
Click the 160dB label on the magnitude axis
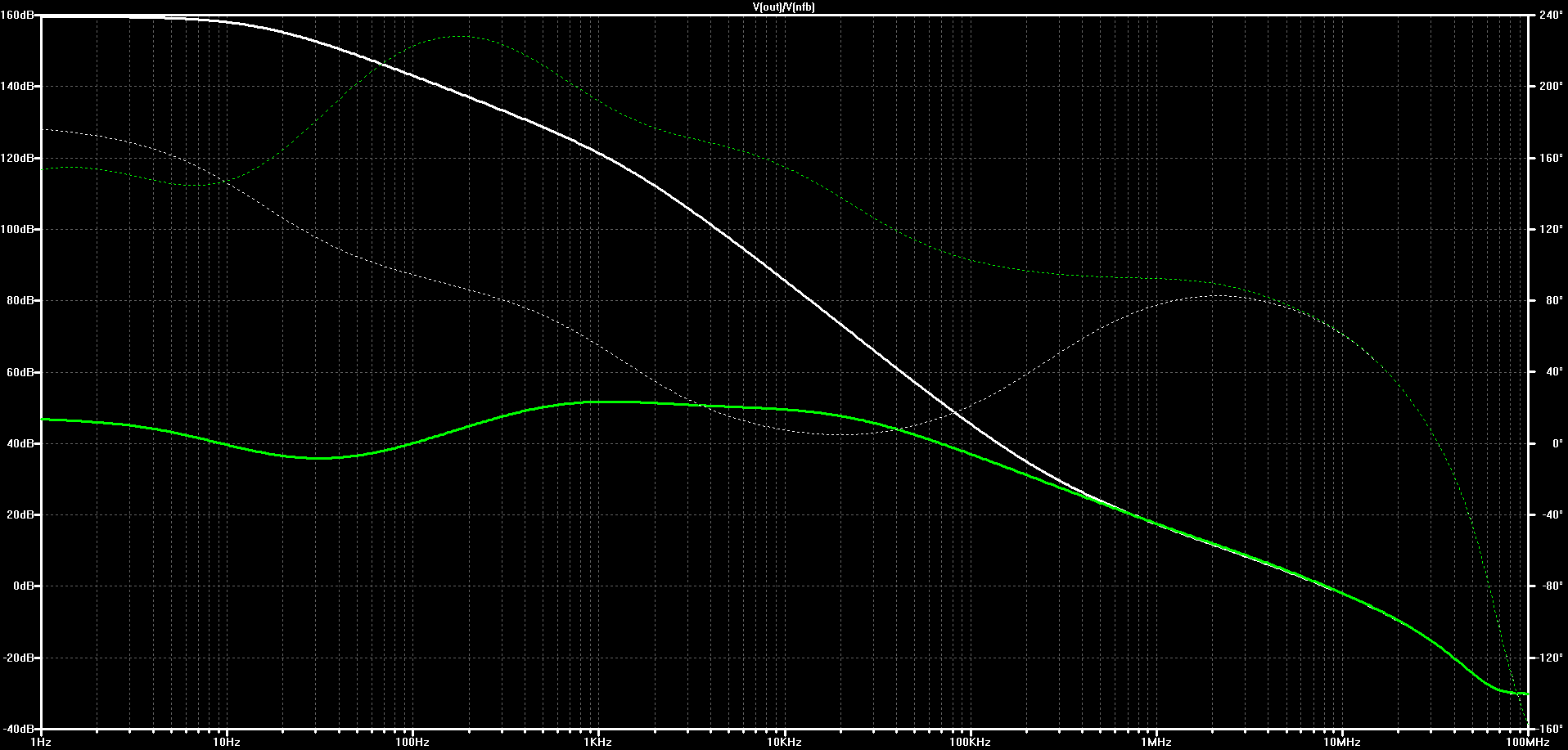point(18,15)
